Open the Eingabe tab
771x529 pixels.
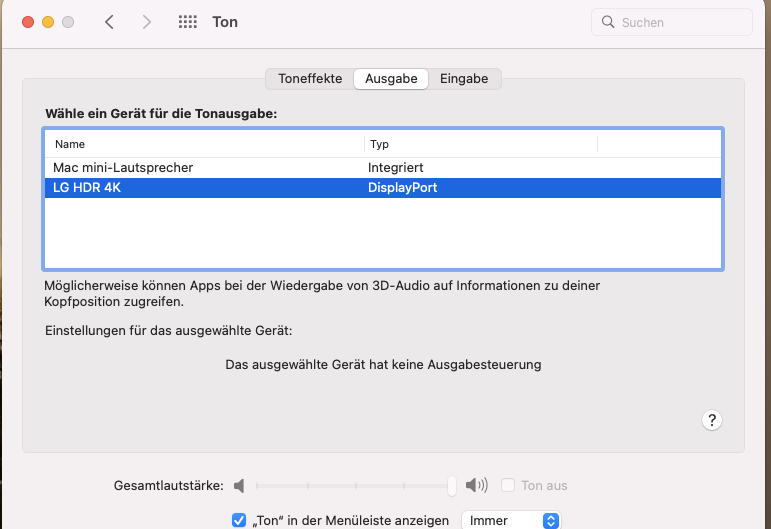[464, 78]
